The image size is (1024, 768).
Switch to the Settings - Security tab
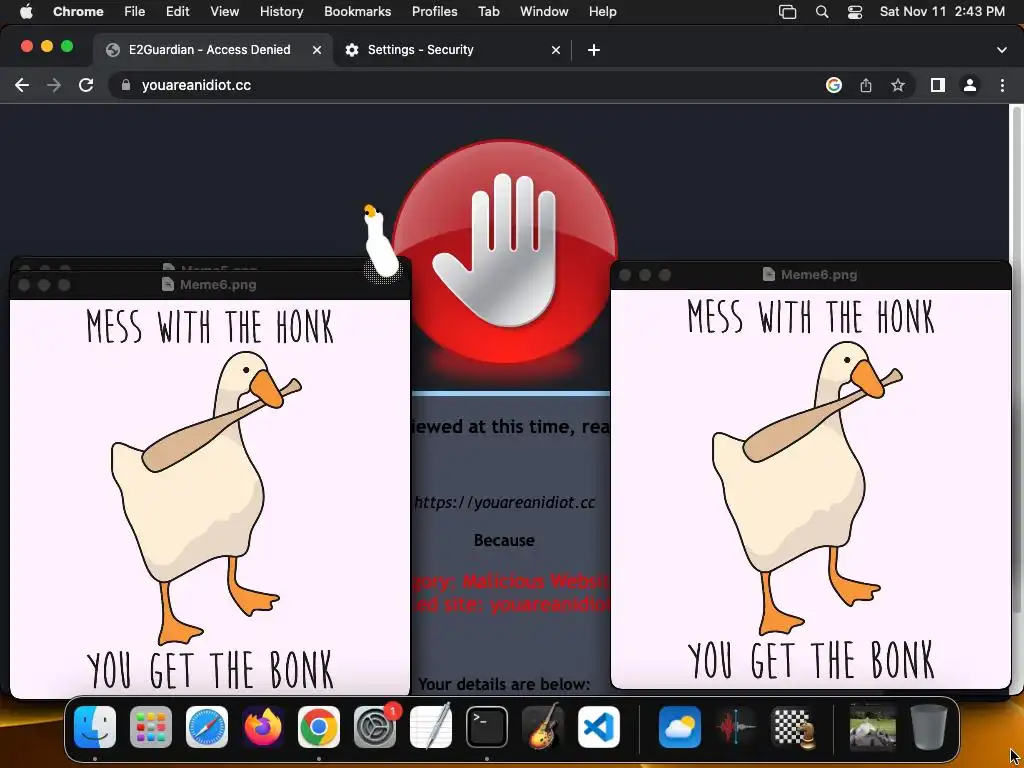point(451,50)
